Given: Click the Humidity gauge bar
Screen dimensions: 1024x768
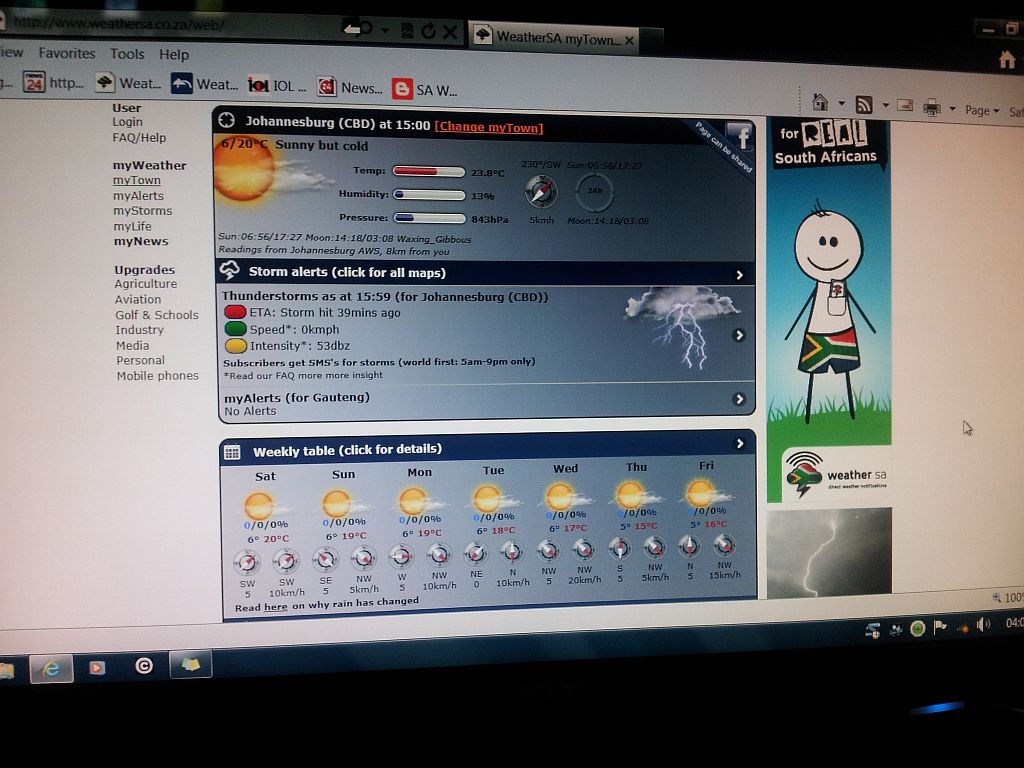Looking at the screenshot, I should click(x=429, y=195).
